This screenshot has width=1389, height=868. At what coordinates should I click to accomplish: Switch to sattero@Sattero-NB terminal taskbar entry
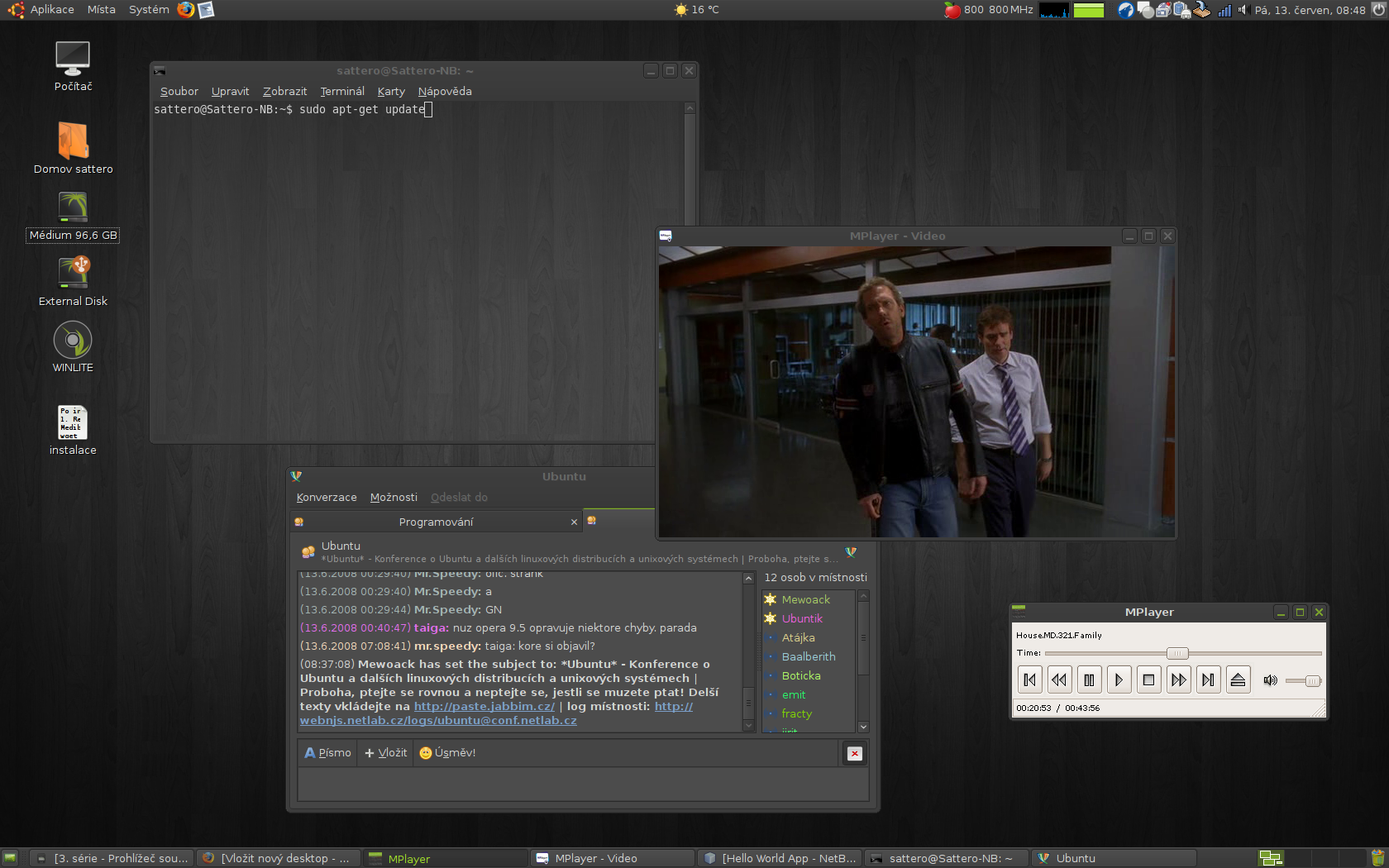pos(947,858)
